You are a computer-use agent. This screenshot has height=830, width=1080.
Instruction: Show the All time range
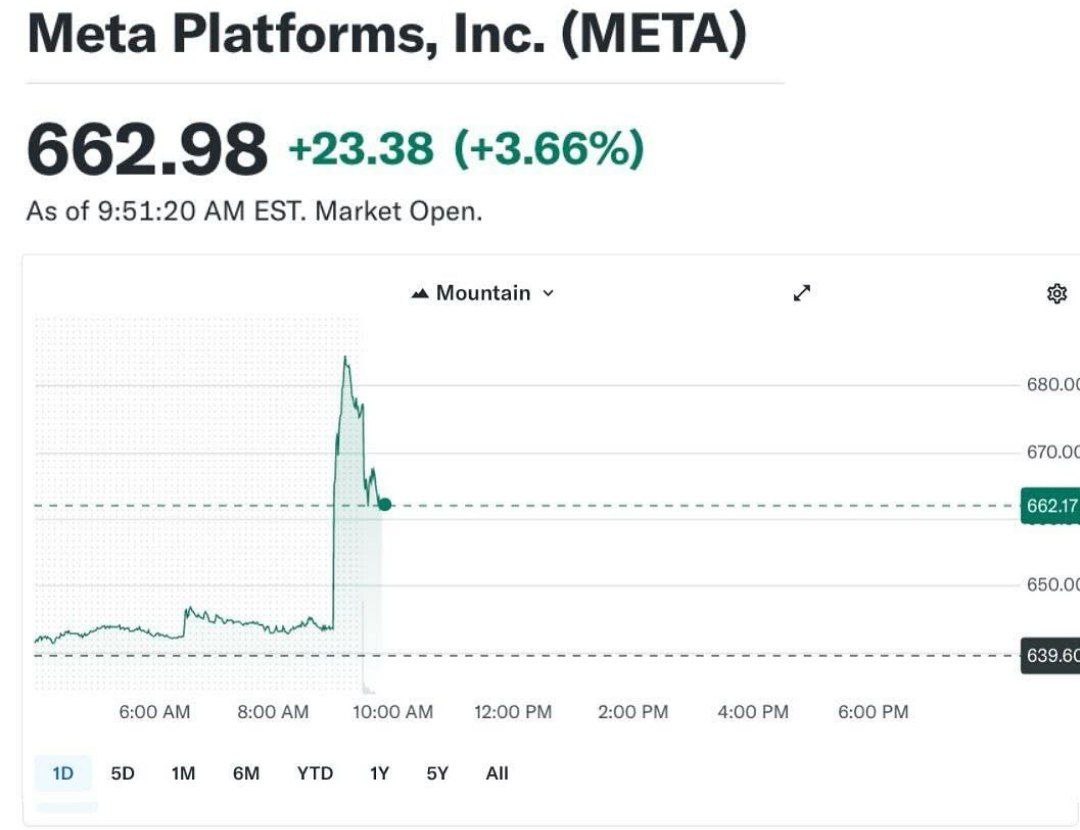[x=497, y=773]
